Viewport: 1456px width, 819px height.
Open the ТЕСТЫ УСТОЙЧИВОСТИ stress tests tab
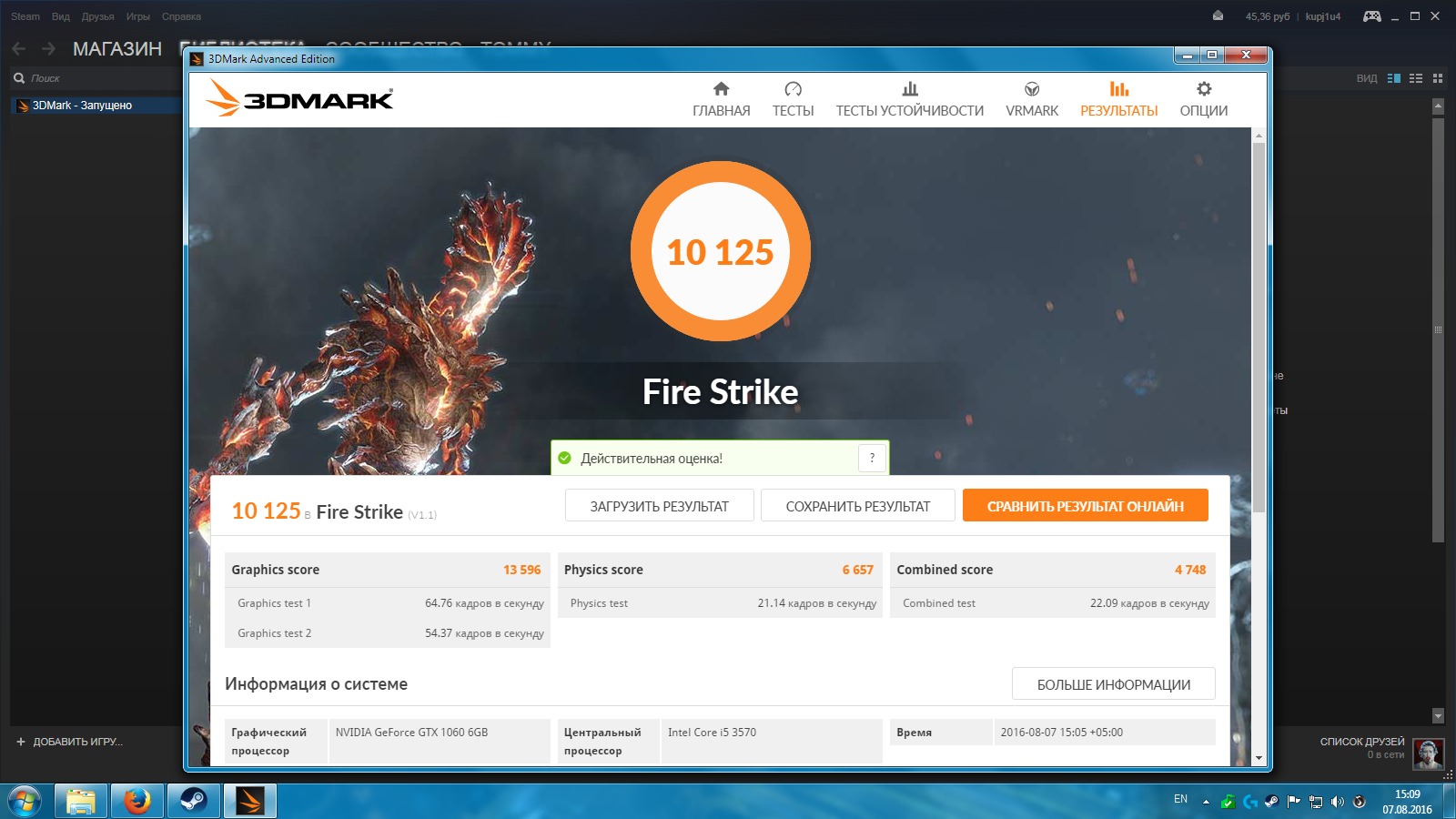coord(910,99)
